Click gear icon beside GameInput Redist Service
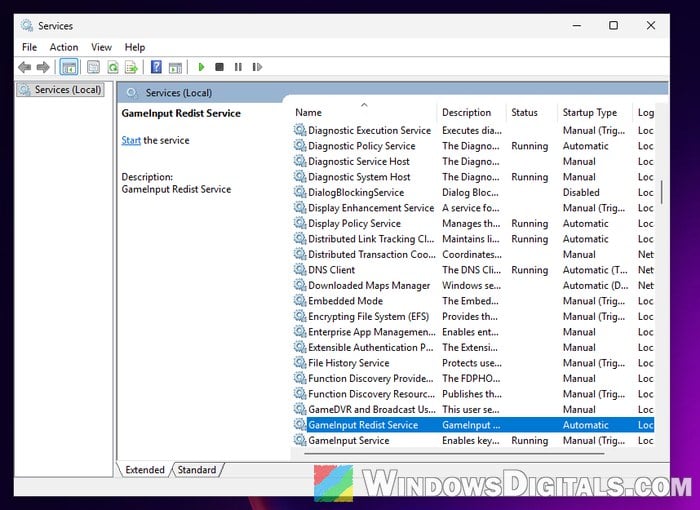700x510 pixels. 300,424
